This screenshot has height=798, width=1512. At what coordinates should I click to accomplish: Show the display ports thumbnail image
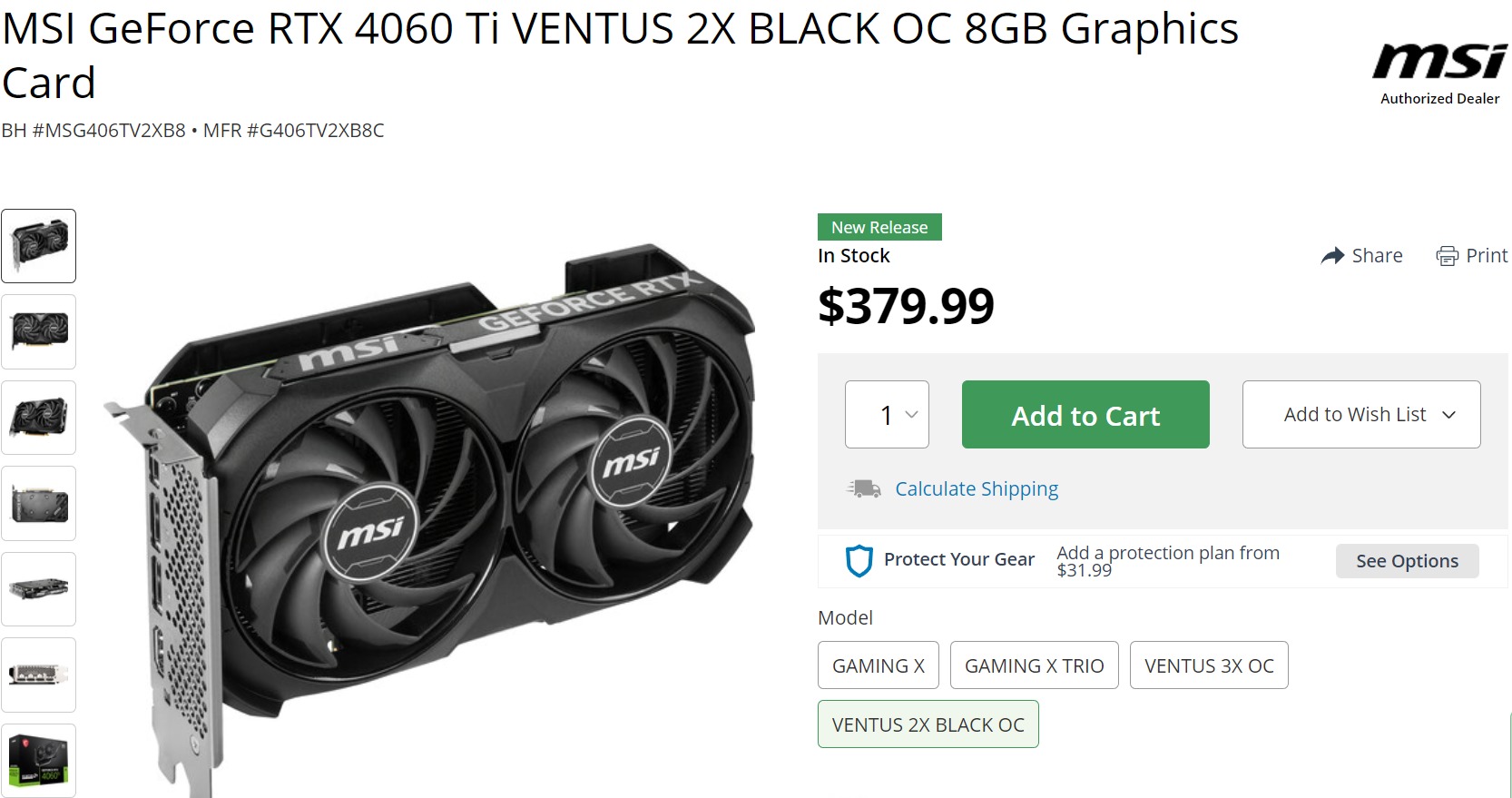tap(38, 675)
